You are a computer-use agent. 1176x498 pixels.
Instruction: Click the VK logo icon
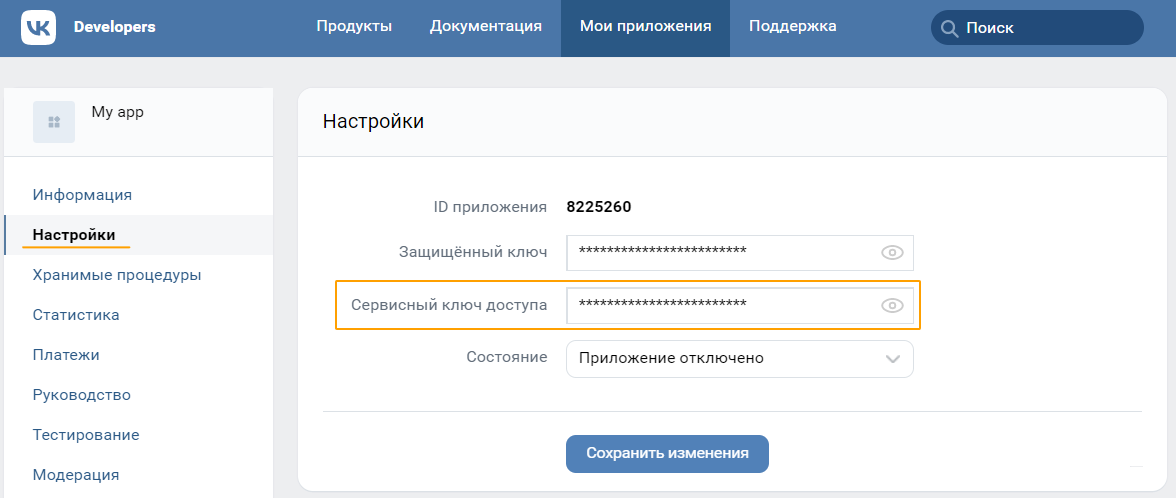tap(38, 28)
